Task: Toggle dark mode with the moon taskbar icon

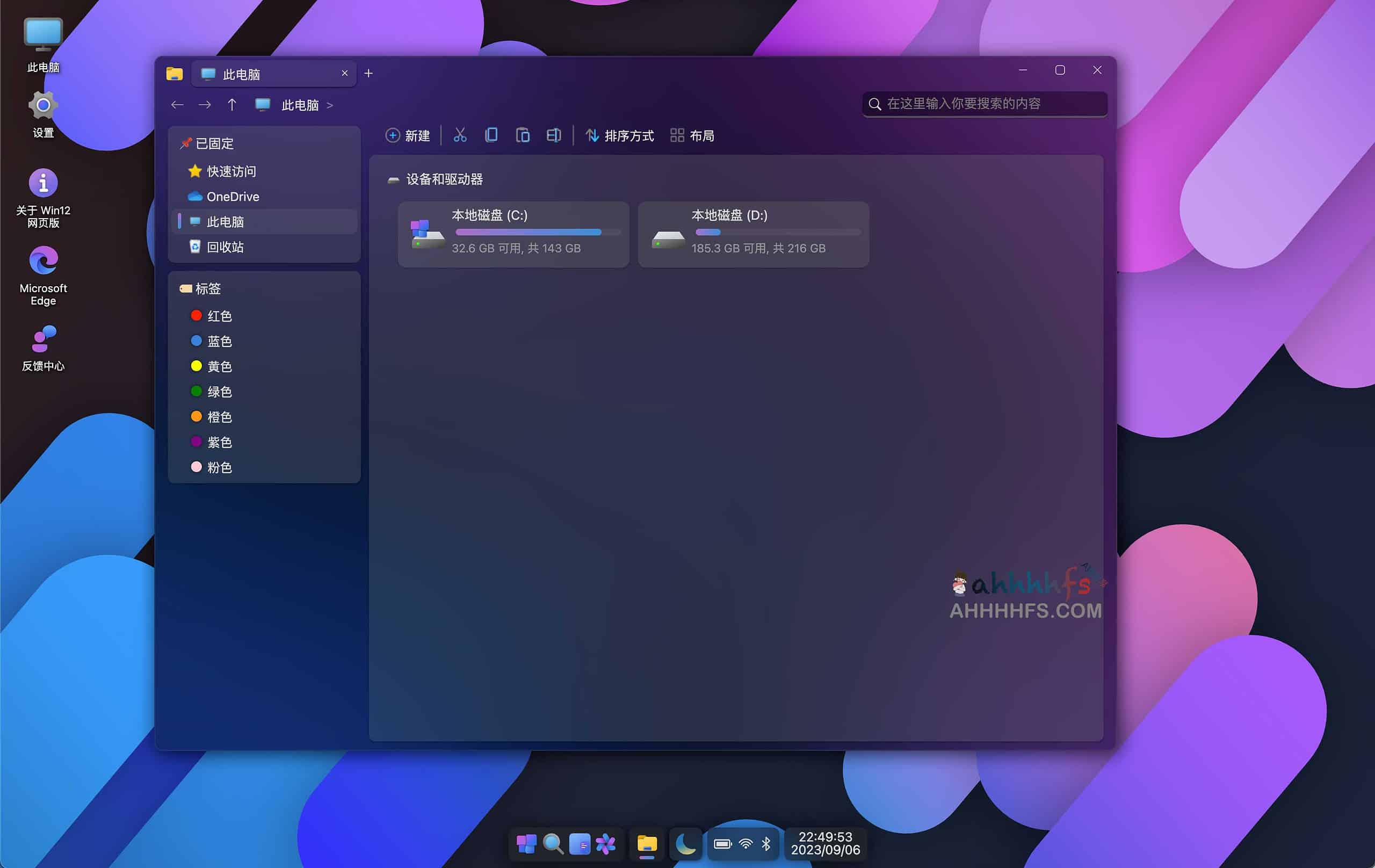Action: pyautogui.click(x=685, y=843)
